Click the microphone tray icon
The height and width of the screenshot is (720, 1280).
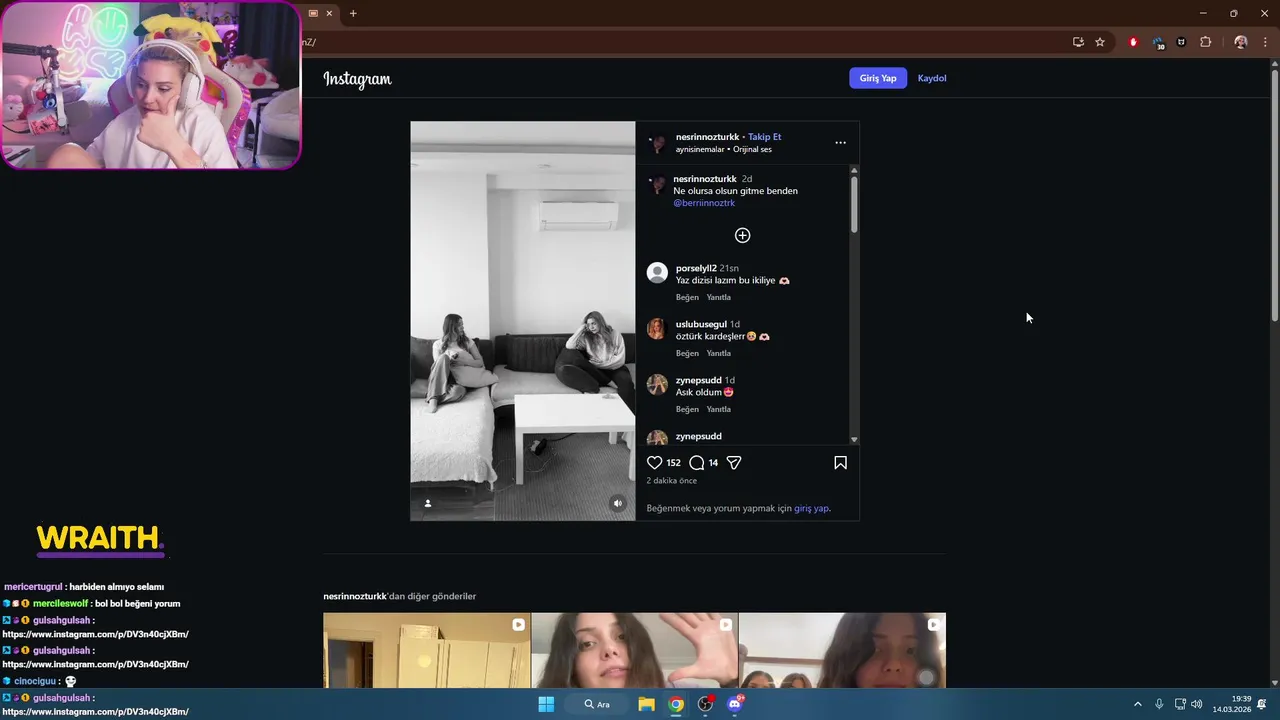coord(1159,704)
